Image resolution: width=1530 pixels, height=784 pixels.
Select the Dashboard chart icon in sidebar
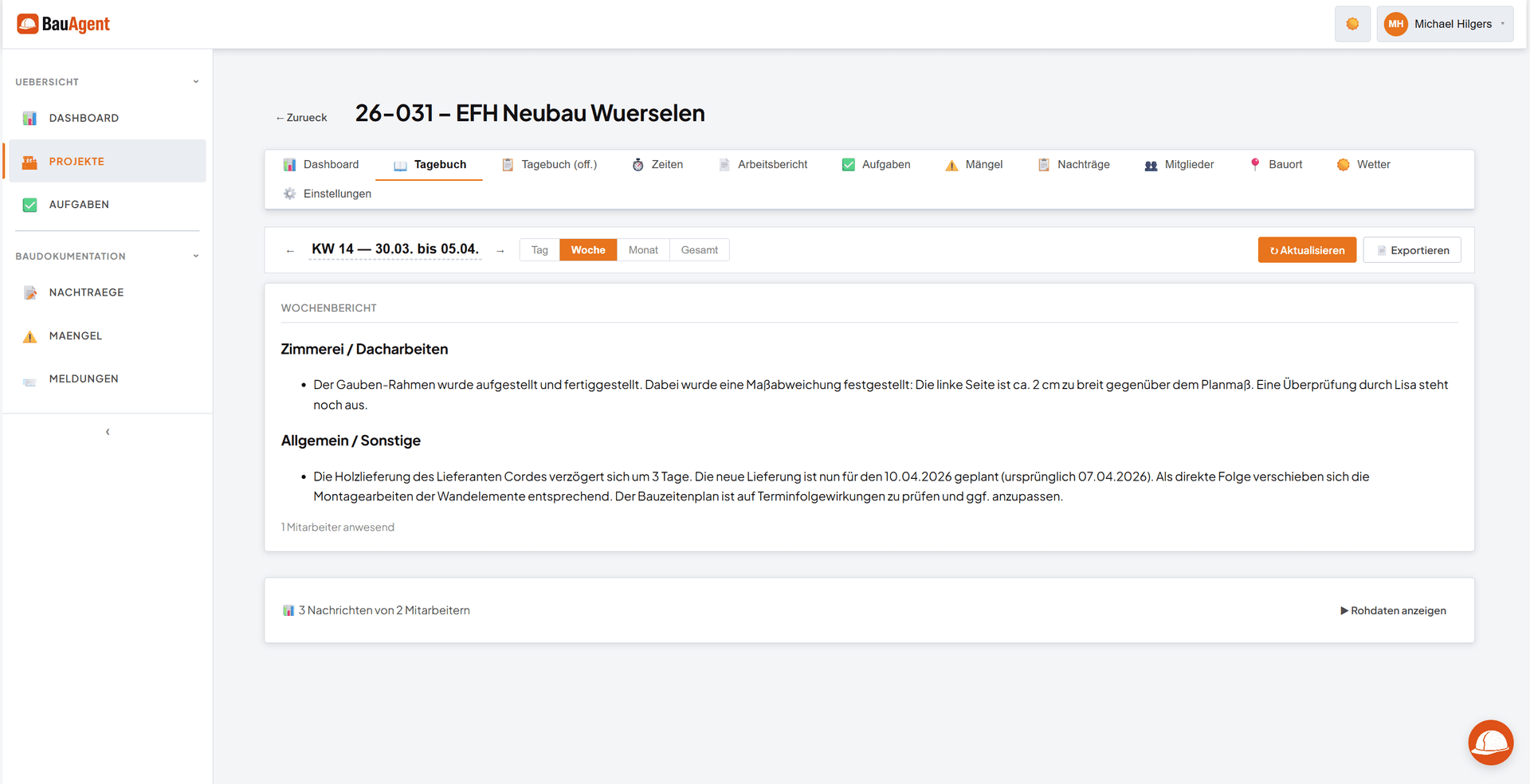click(29, 118)
